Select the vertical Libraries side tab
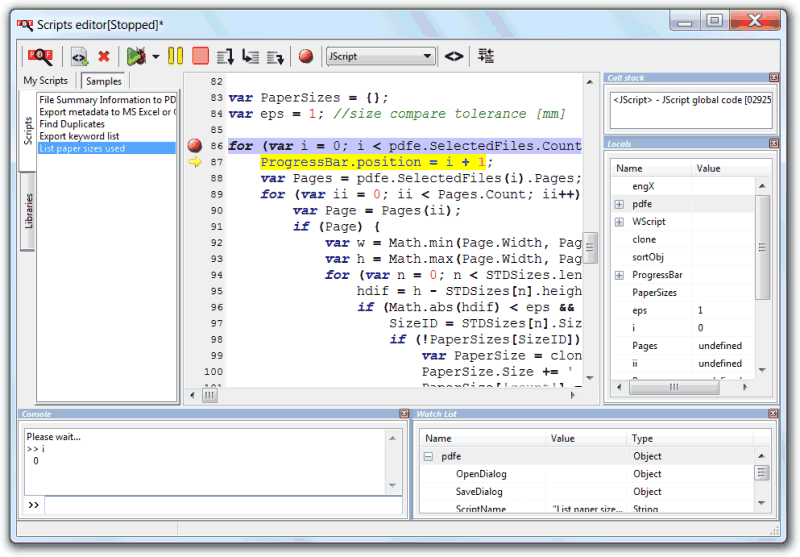This screenshot has width=800, height=557. click(x=28, y=211)
